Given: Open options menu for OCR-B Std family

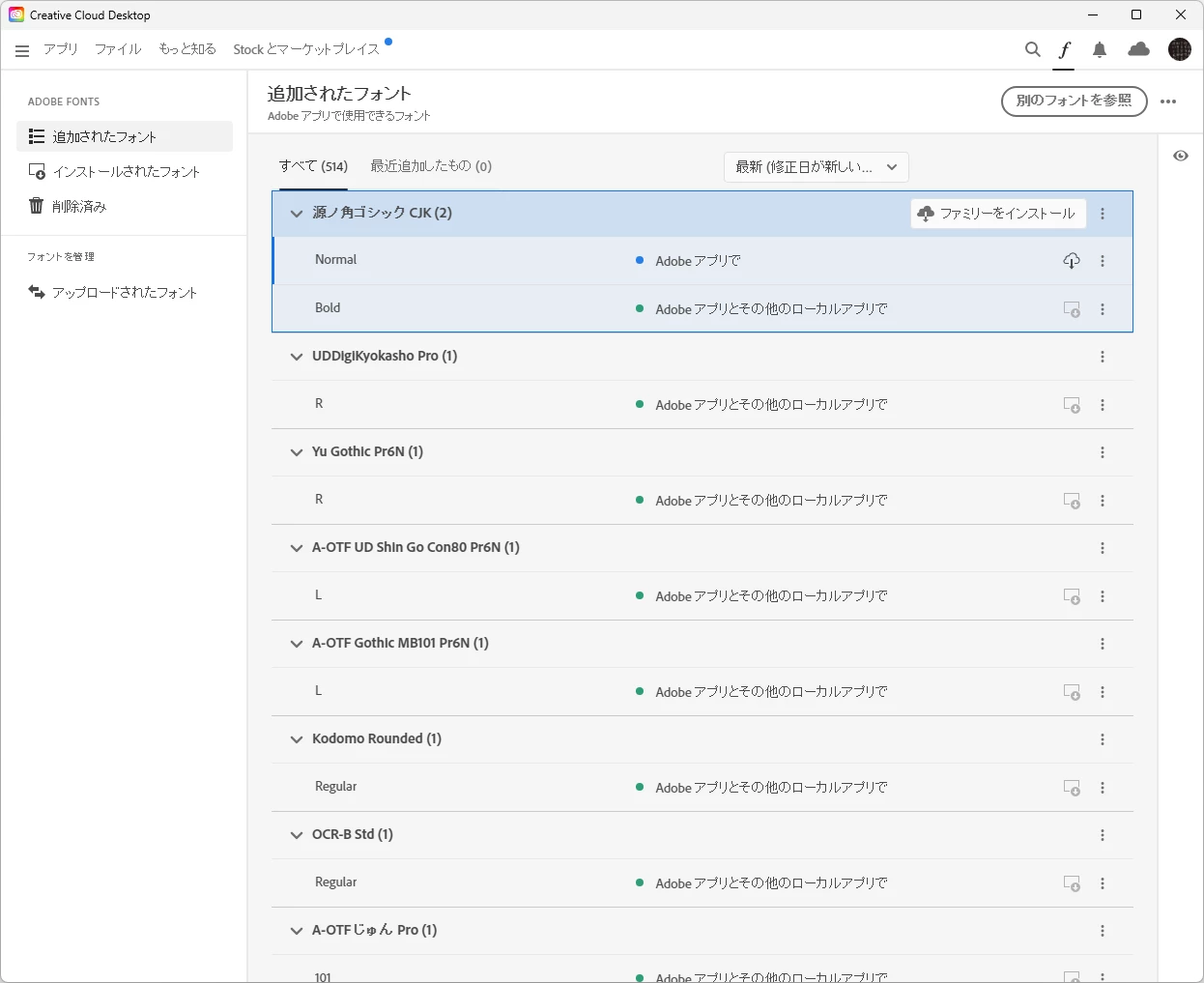Looking at the screenshot, I should (x=1103, y=835).
